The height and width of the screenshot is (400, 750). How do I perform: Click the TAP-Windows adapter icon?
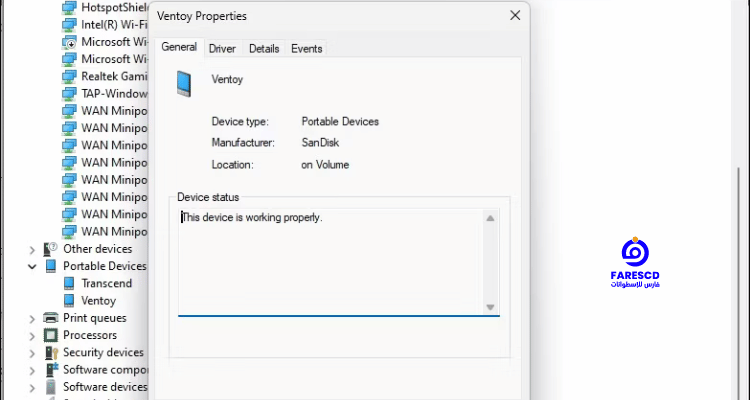click(x=69, y=94)
